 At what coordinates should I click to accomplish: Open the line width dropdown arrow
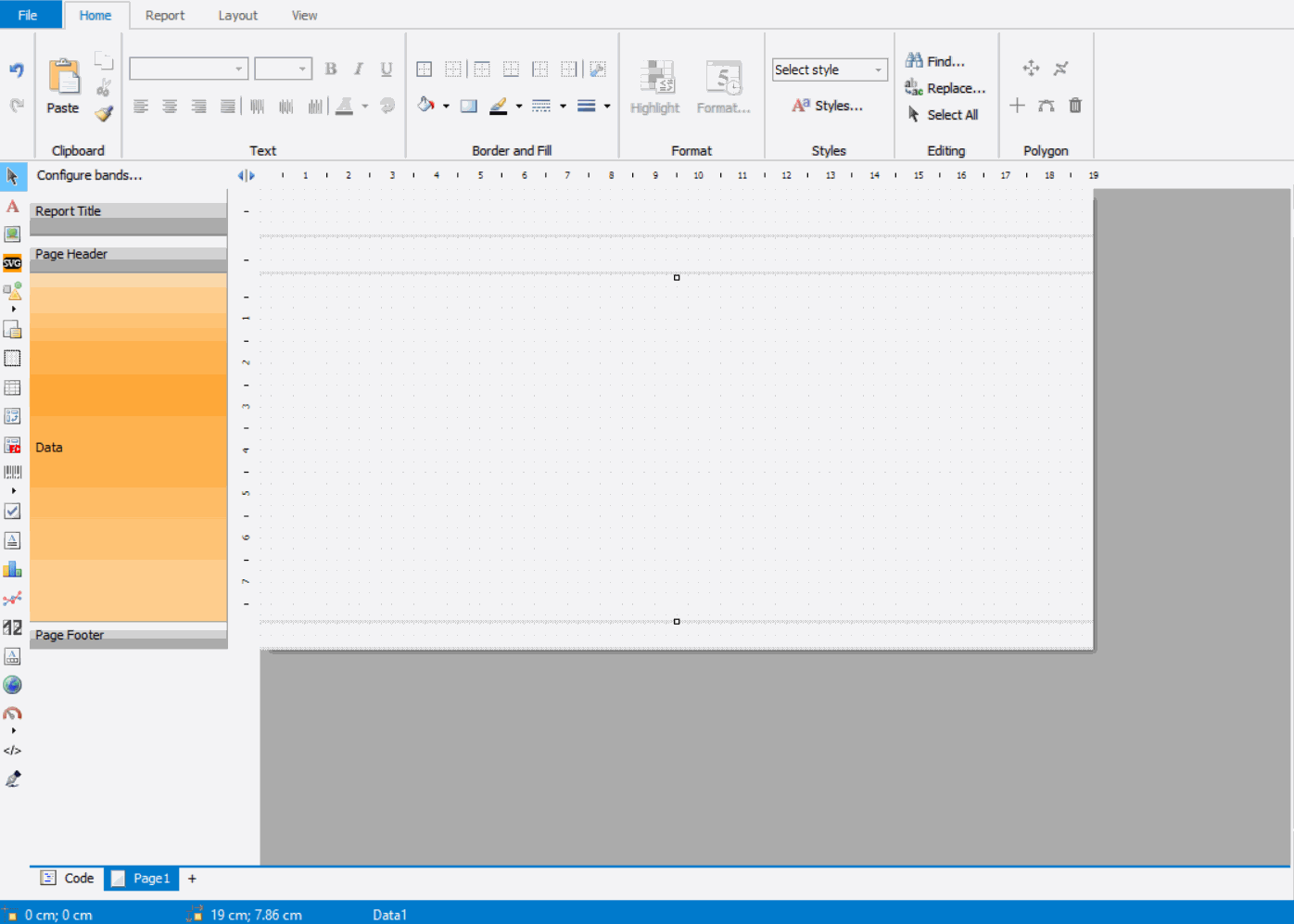(x=607, y=106)
